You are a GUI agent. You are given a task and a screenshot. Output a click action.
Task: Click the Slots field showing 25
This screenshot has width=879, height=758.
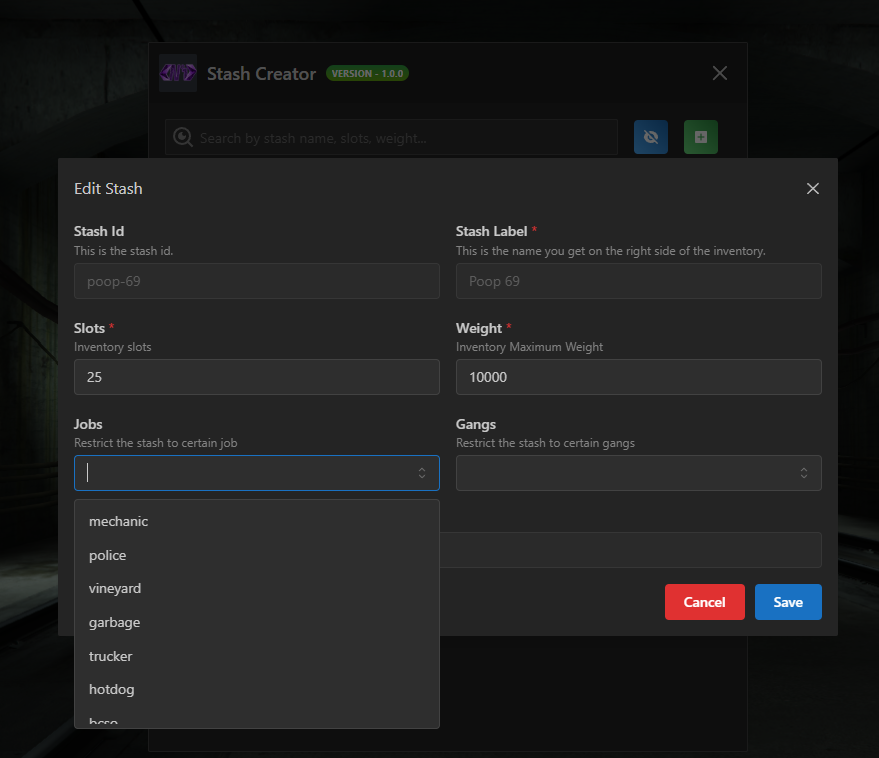(x=256, y=377)
